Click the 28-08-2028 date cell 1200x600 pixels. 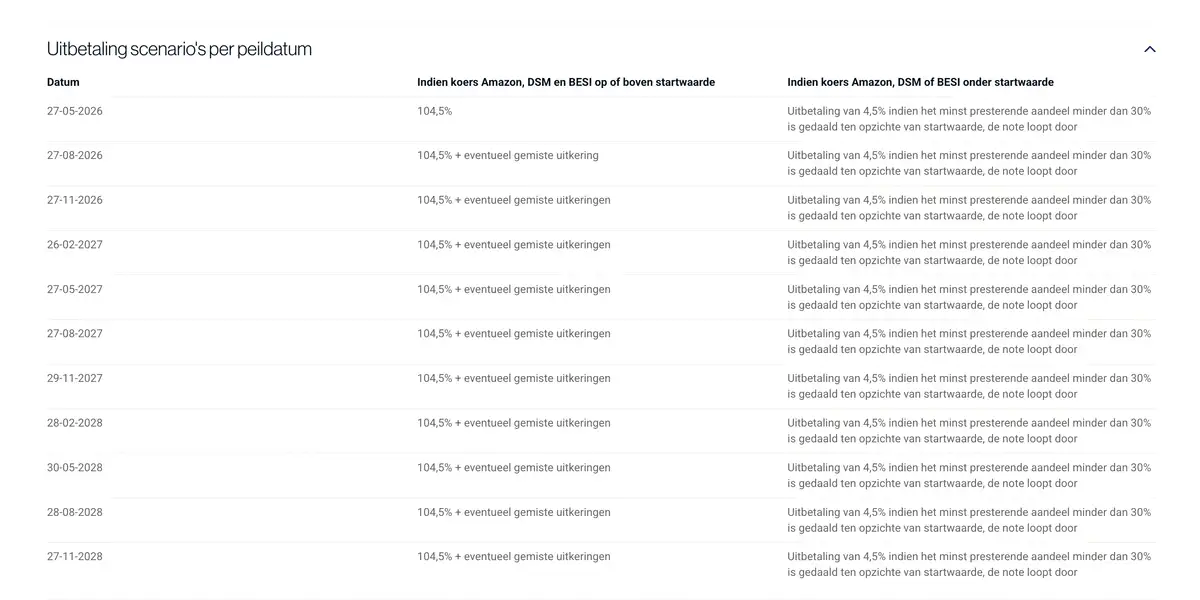[75, 512]
